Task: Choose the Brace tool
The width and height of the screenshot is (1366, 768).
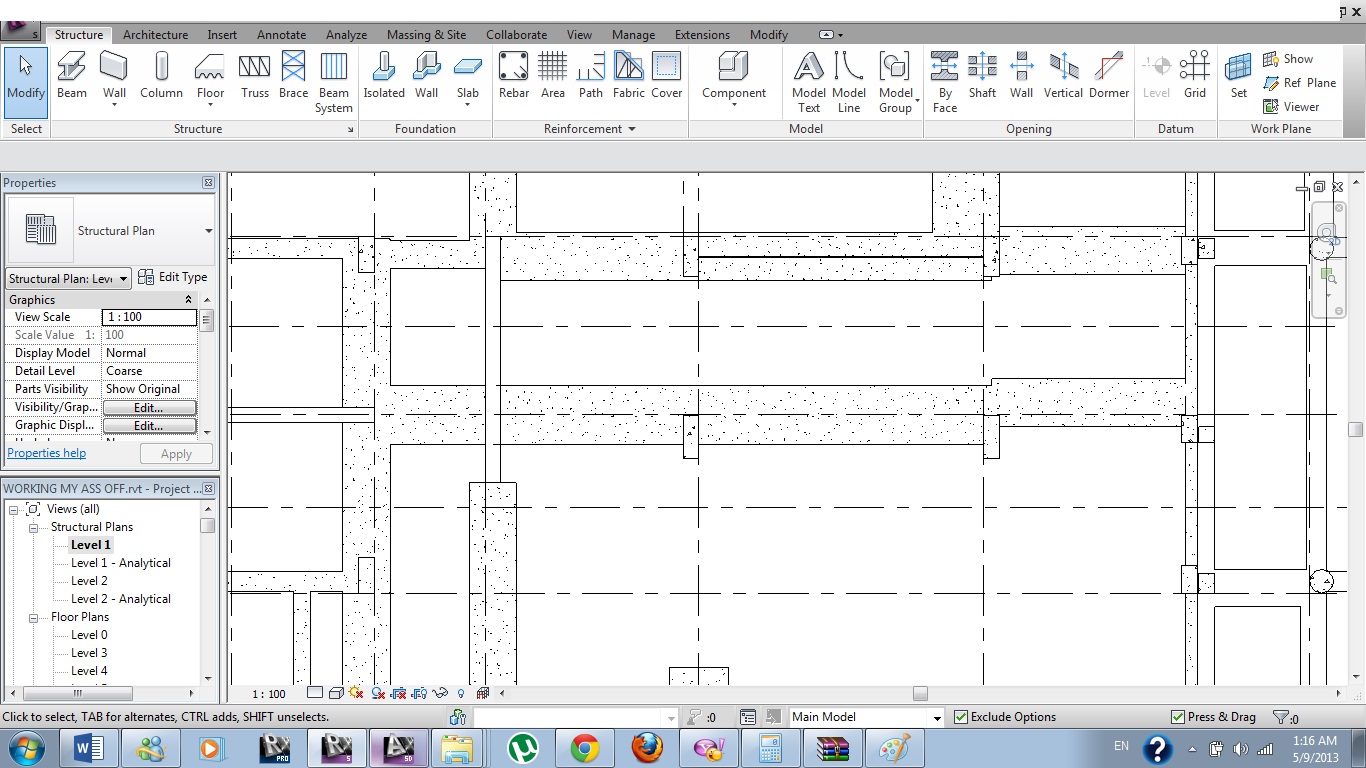Action: [x=293, y=76]
